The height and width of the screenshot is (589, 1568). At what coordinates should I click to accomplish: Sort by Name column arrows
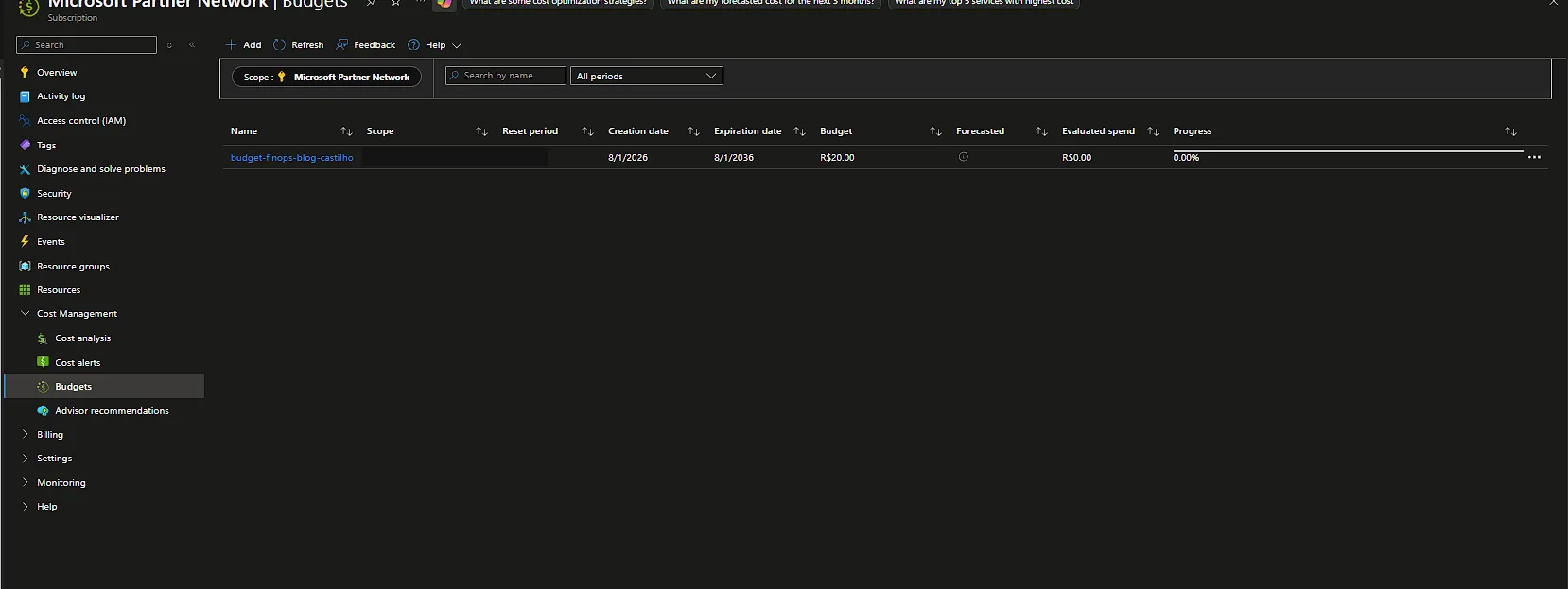pos(346,131)
